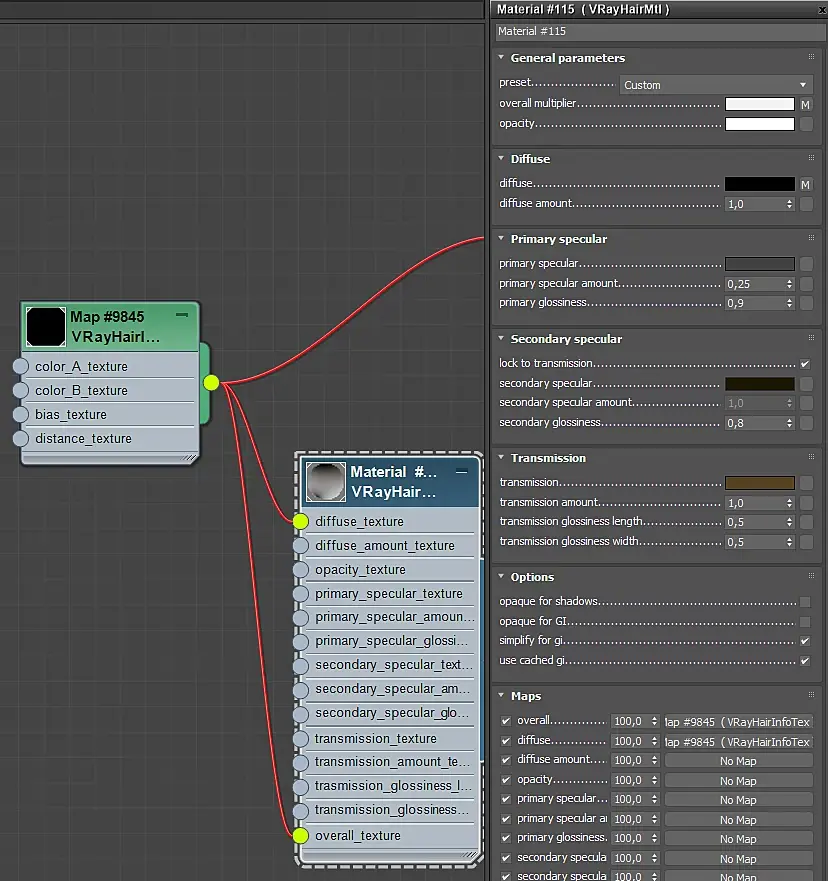Click the primary specular amount value field

click(754, 284)
